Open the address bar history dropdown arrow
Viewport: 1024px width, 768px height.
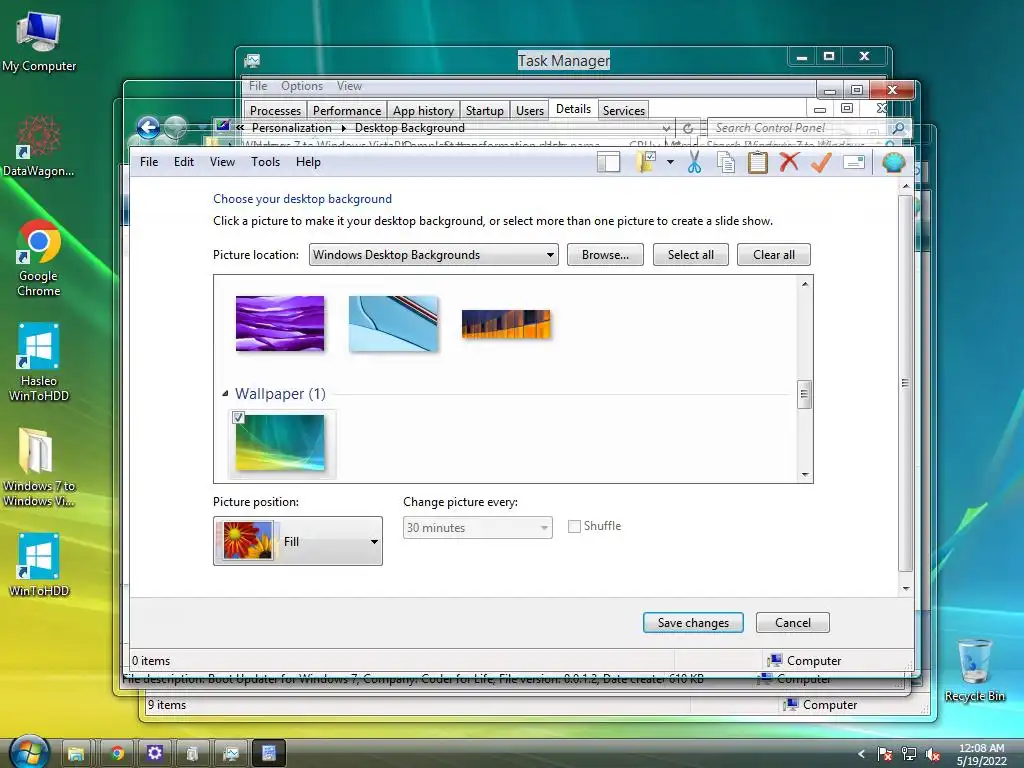[x=666, y=129]
